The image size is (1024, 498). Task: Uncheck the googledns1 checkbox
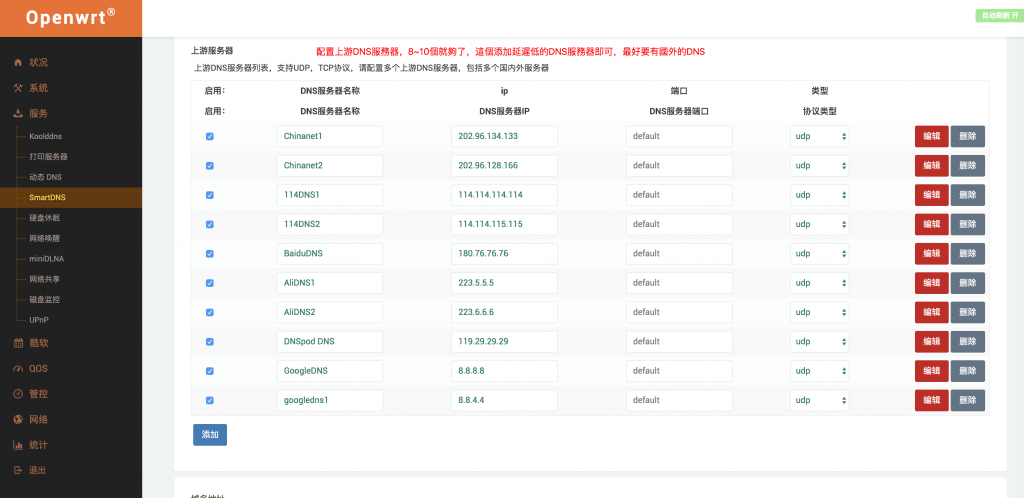click(210, 401)
